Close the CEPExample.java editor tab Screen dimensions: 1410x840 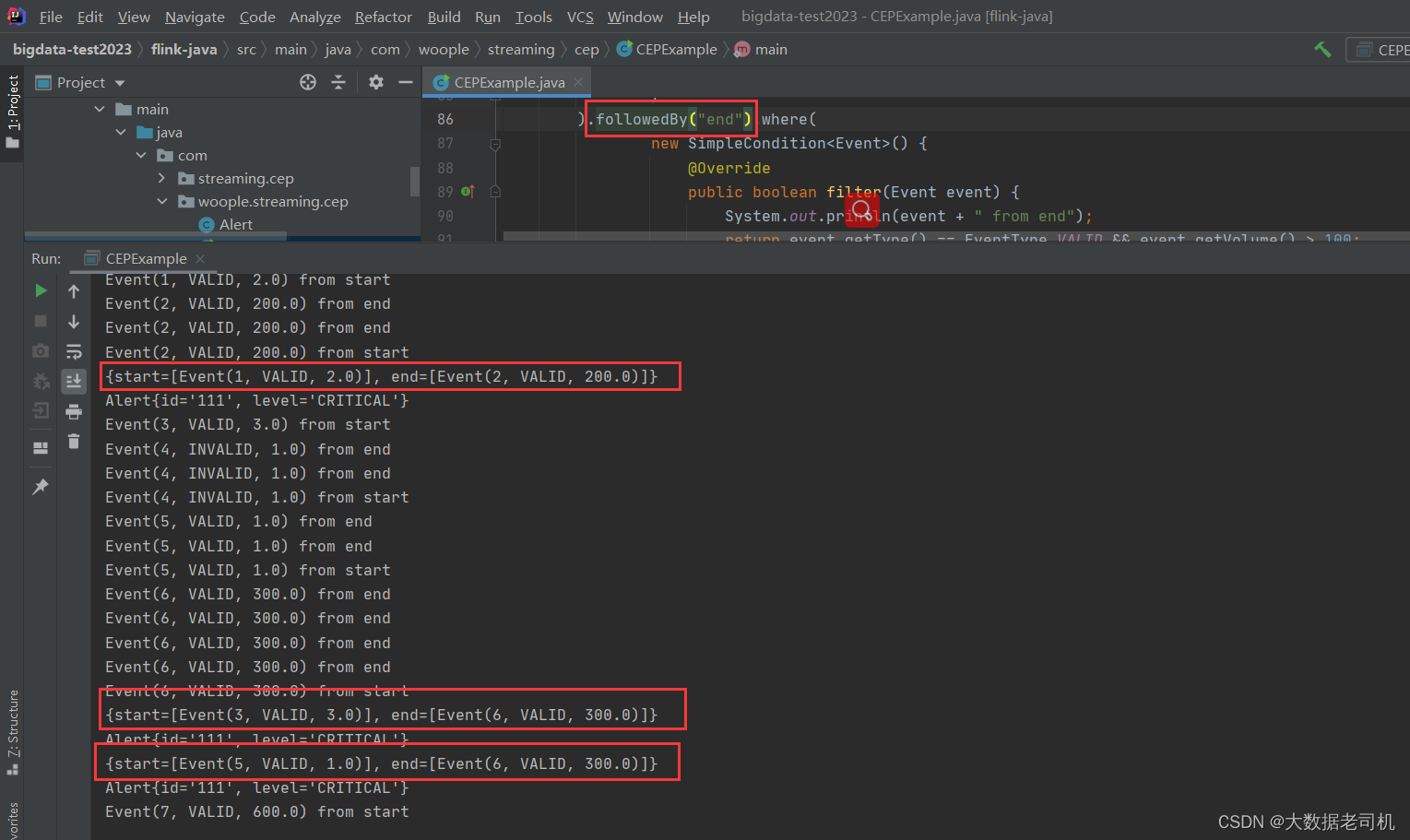click(578, 82)
